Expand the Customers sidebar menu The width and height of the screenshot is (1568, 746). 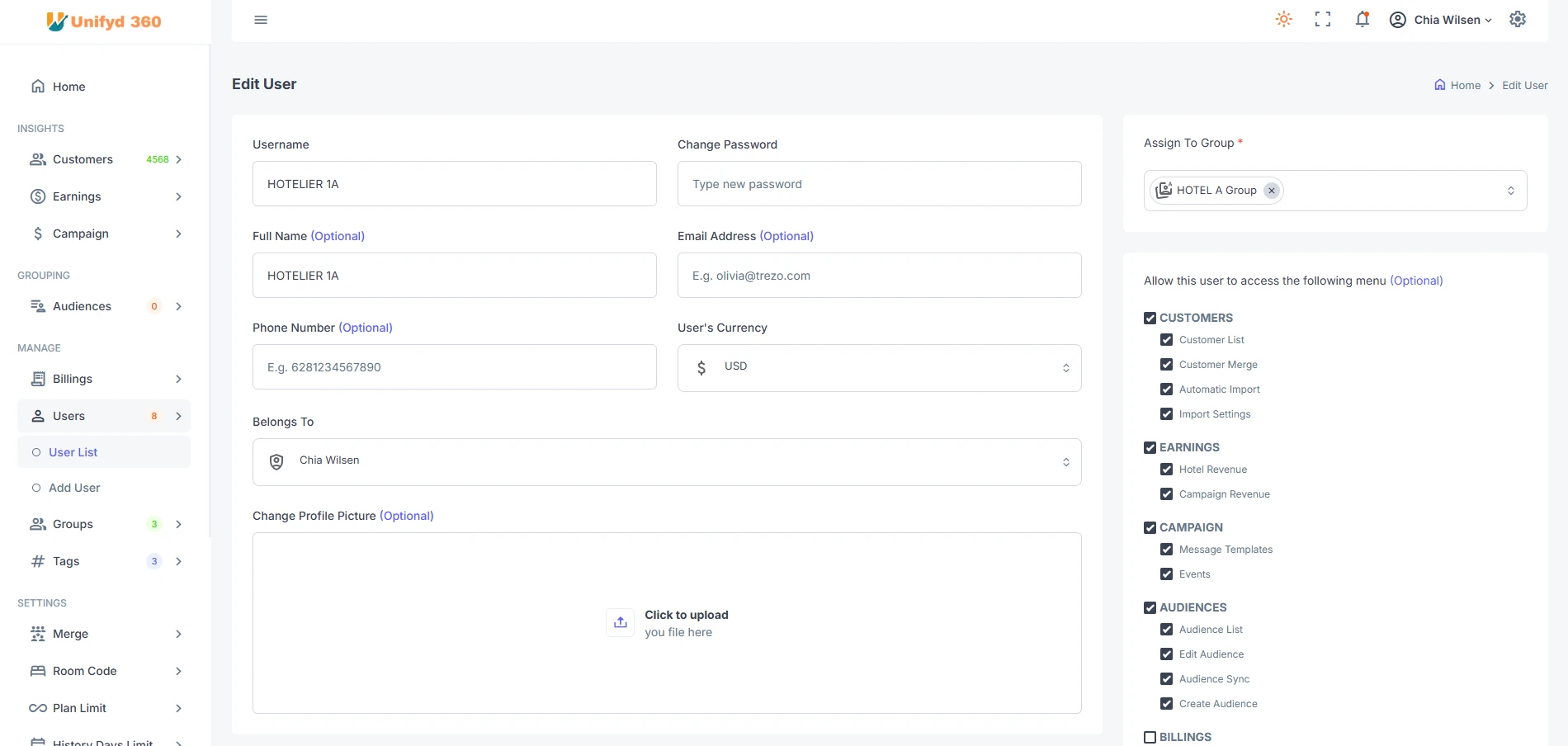point(104,159)
